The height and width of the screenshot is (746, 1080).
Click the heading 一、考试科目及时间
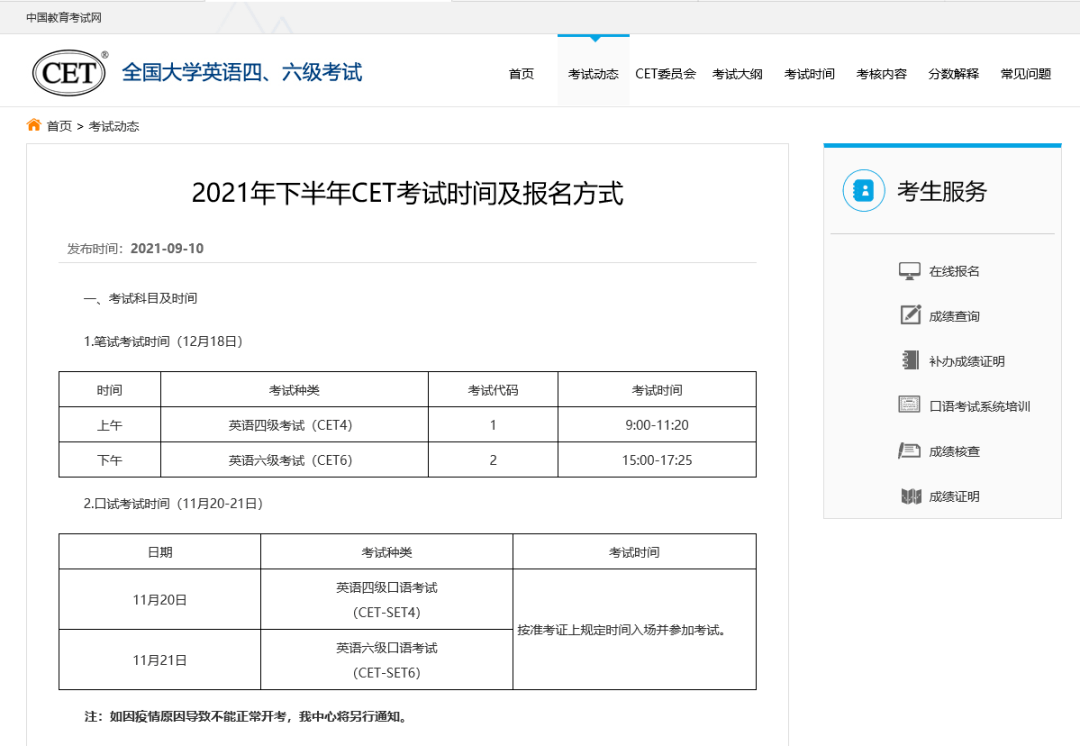pos(140,298)
